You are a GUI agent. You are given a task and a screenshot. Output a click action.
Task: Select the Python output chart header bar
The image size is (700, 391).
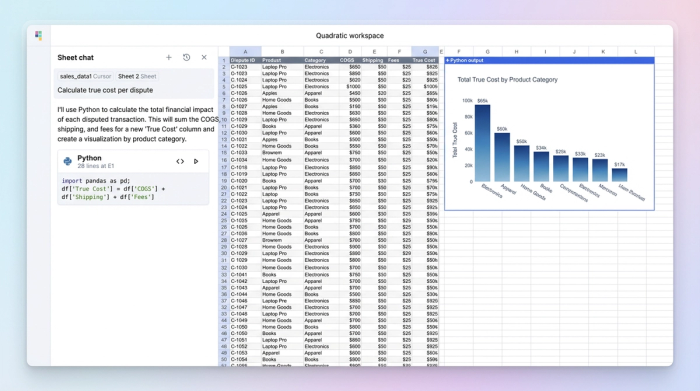point(549,60)
